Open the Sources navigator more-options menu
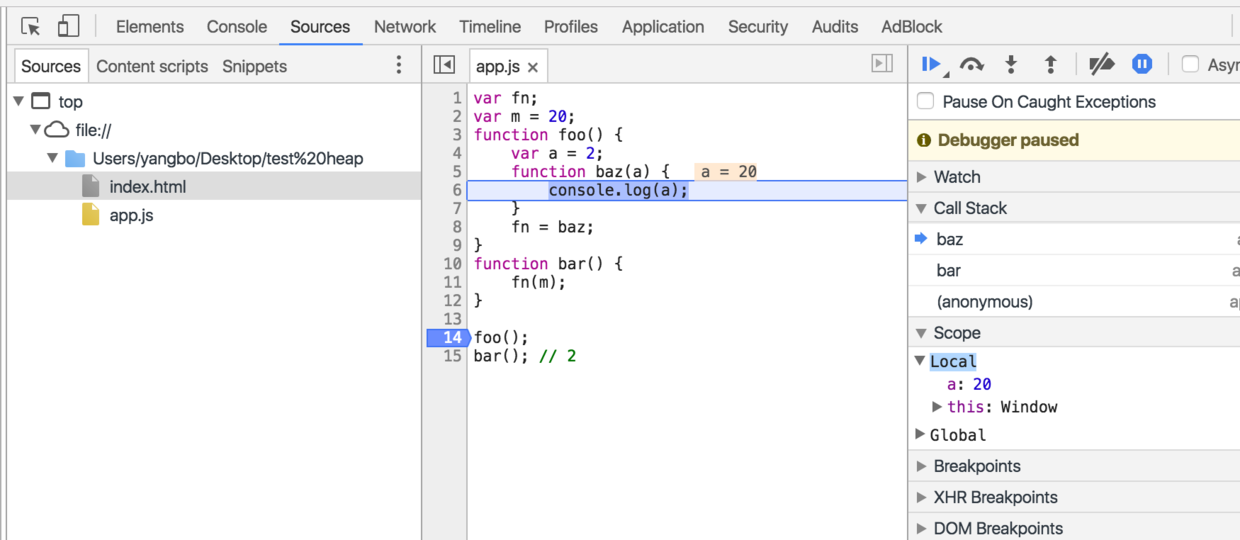 399,65
